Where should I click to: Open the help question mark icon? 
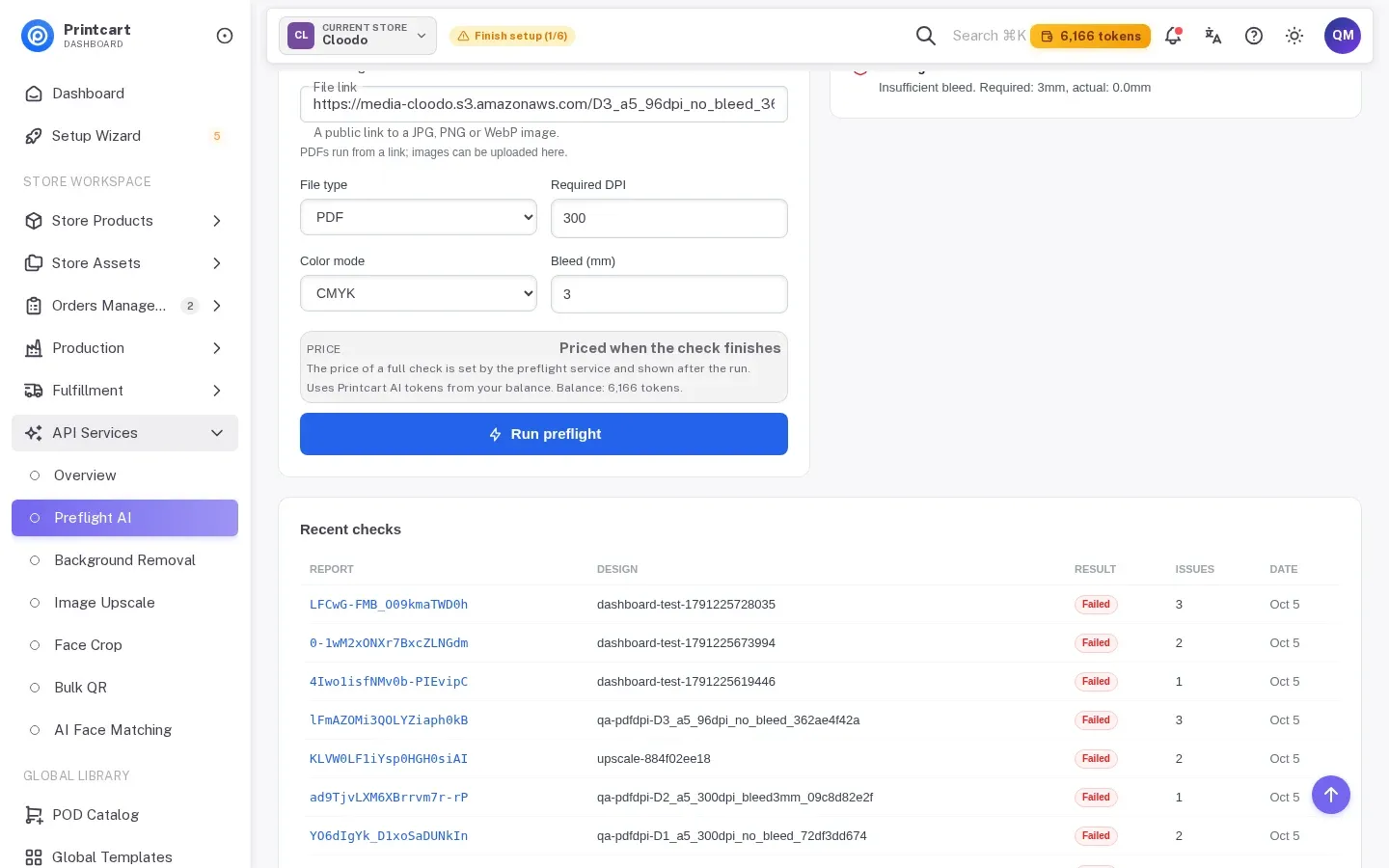tap(1254, 36)
